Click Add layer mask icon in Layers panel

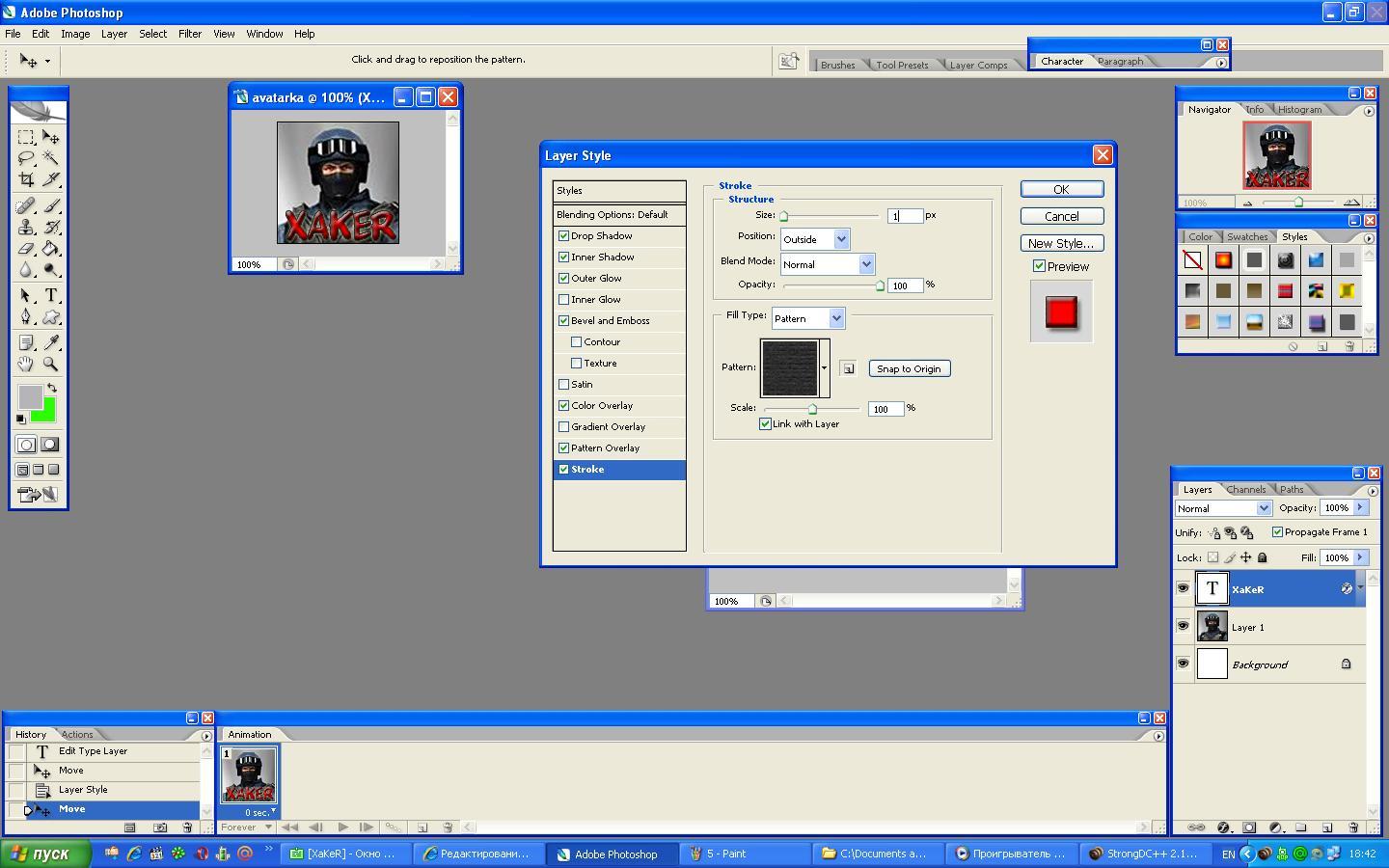pyautogui.click(x=1249, y=827)
